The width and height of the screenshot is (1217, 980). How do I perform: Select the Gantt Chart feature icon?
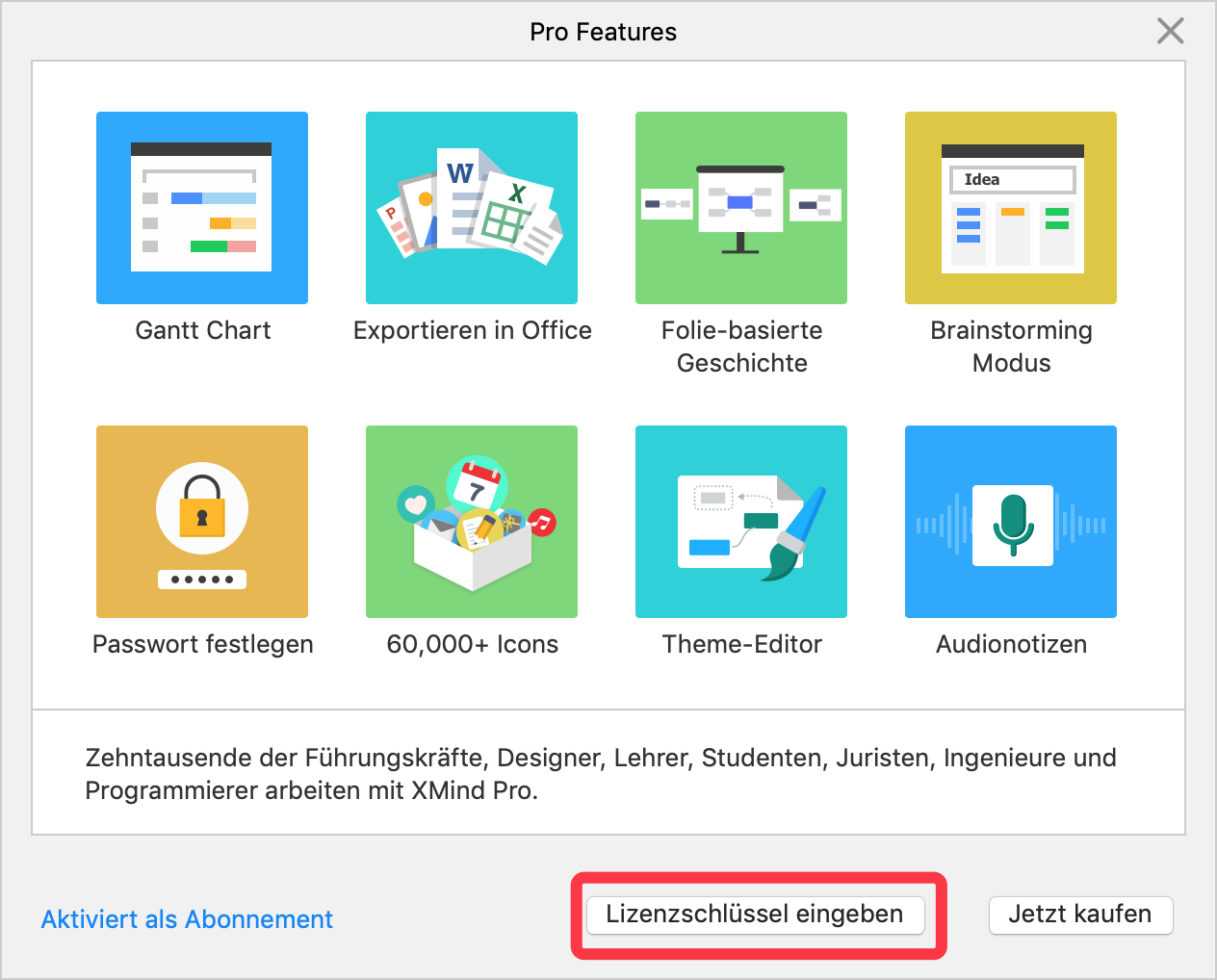(x=202, y=208)
